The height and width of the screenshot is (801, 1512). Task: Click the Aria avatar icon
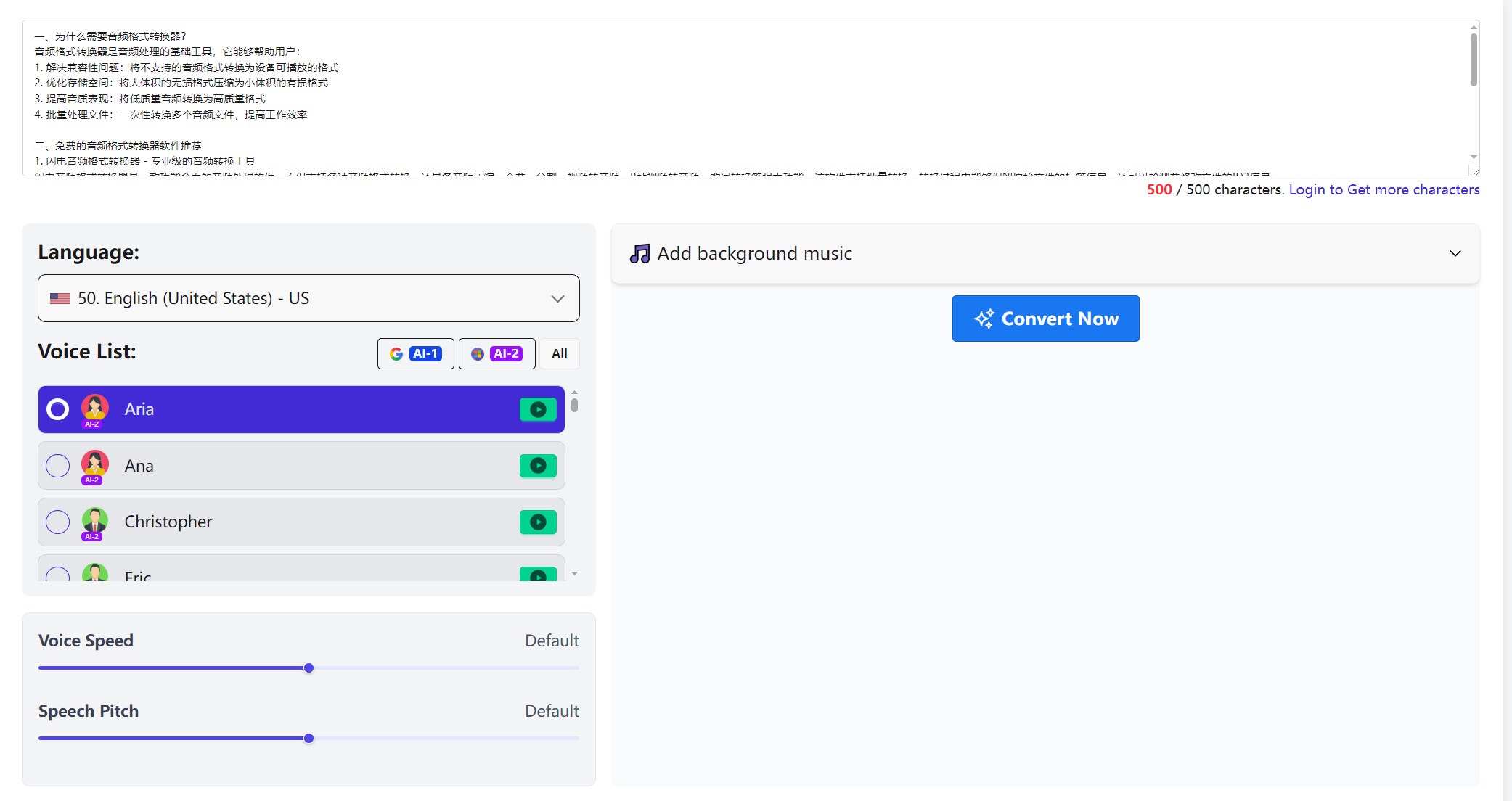point(94,408)
